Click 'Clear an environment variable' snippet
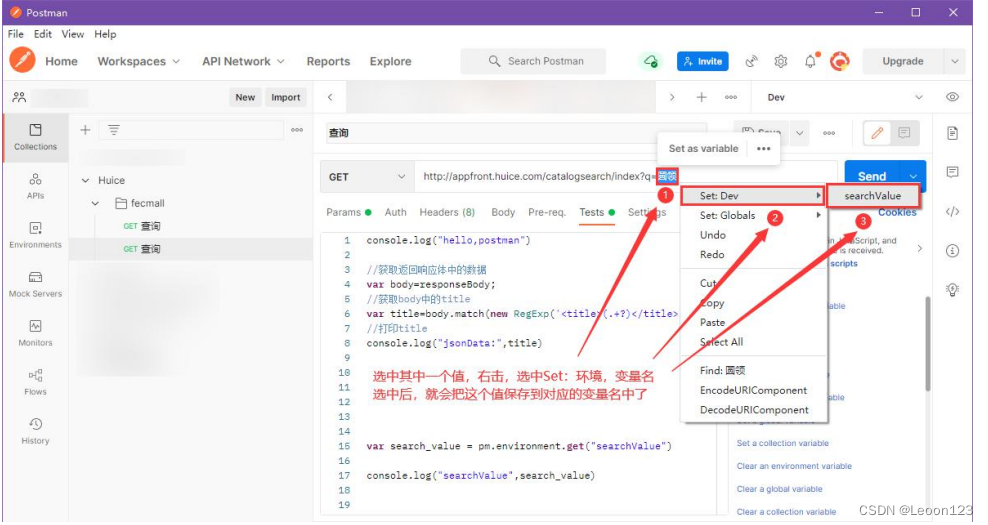 [x=794, y=466]
